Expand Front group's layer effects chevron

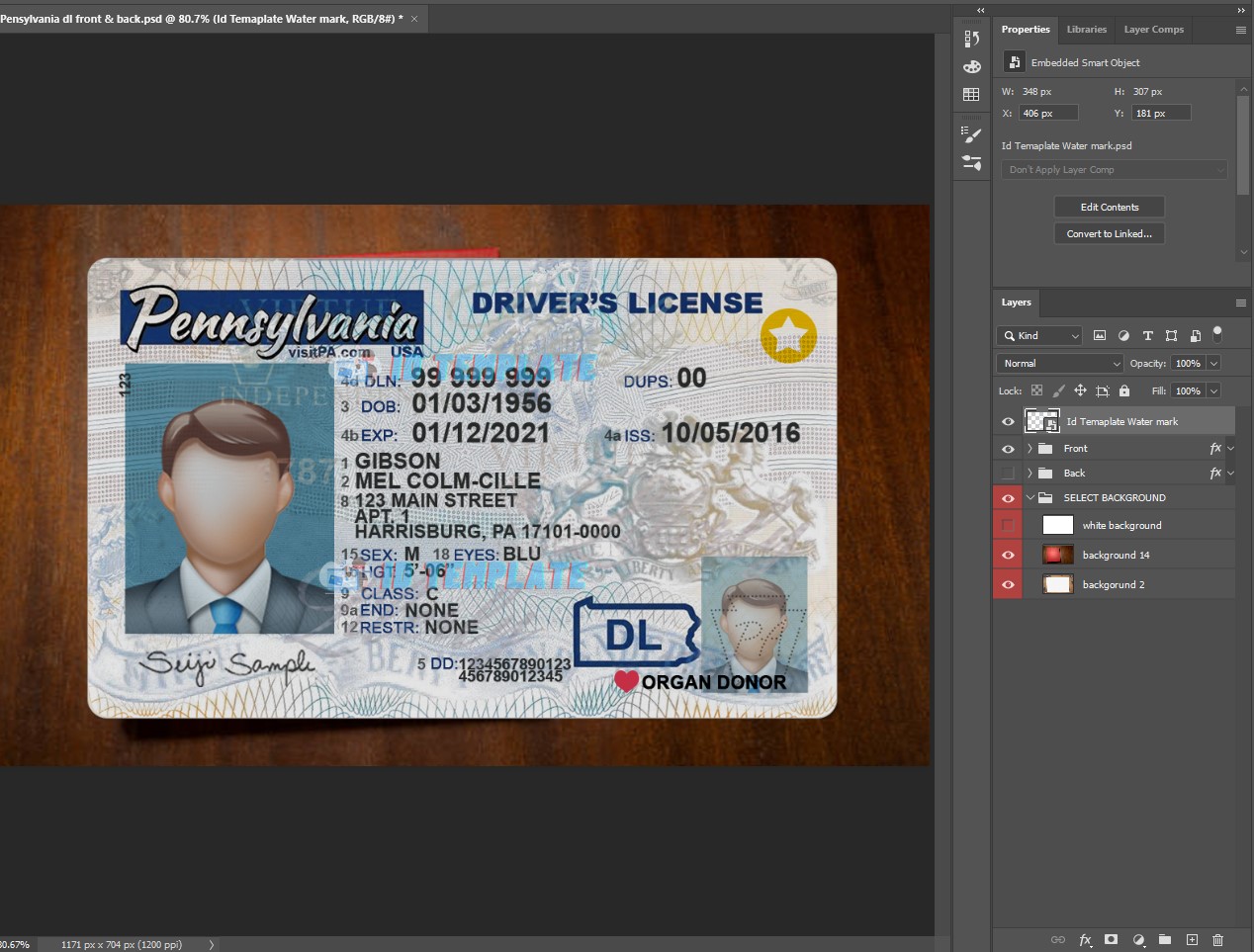click(1230, 449)
